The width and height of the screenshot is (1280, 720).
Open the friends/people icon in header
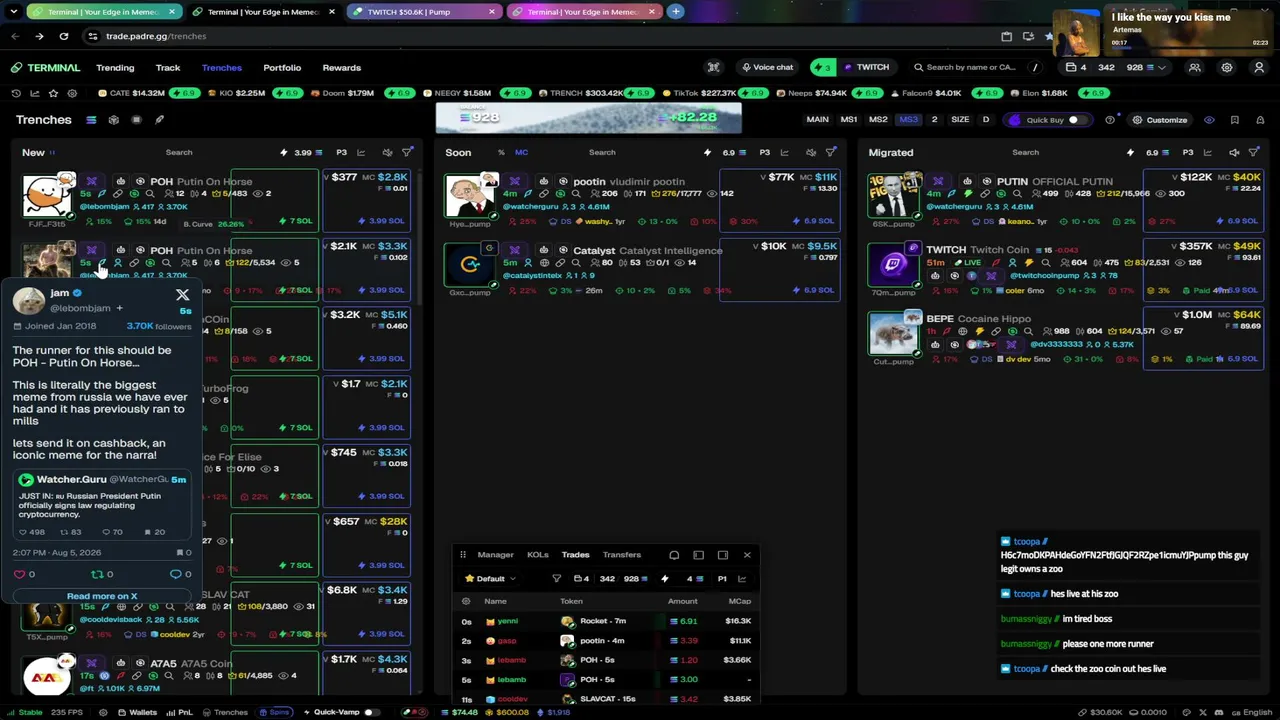click(1194, 68)
